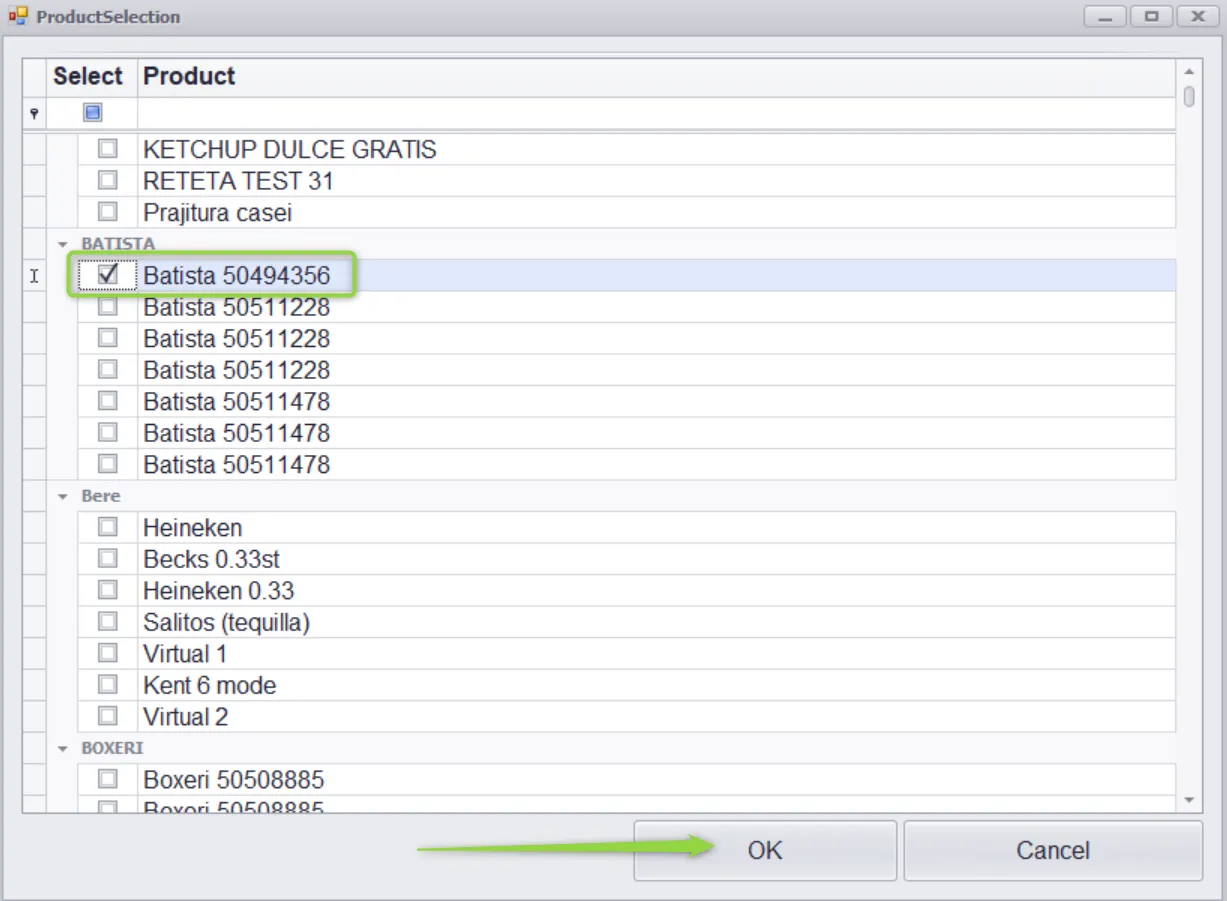Sort by the Product column header

tap(657, 77)
